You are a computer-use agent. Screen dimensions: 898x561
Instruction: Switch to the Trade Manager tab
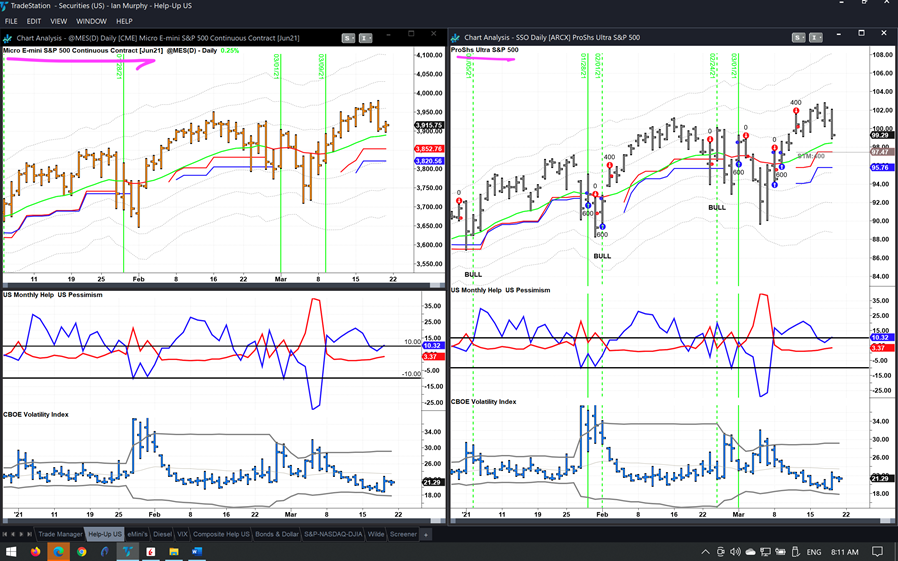pos(60,534)
